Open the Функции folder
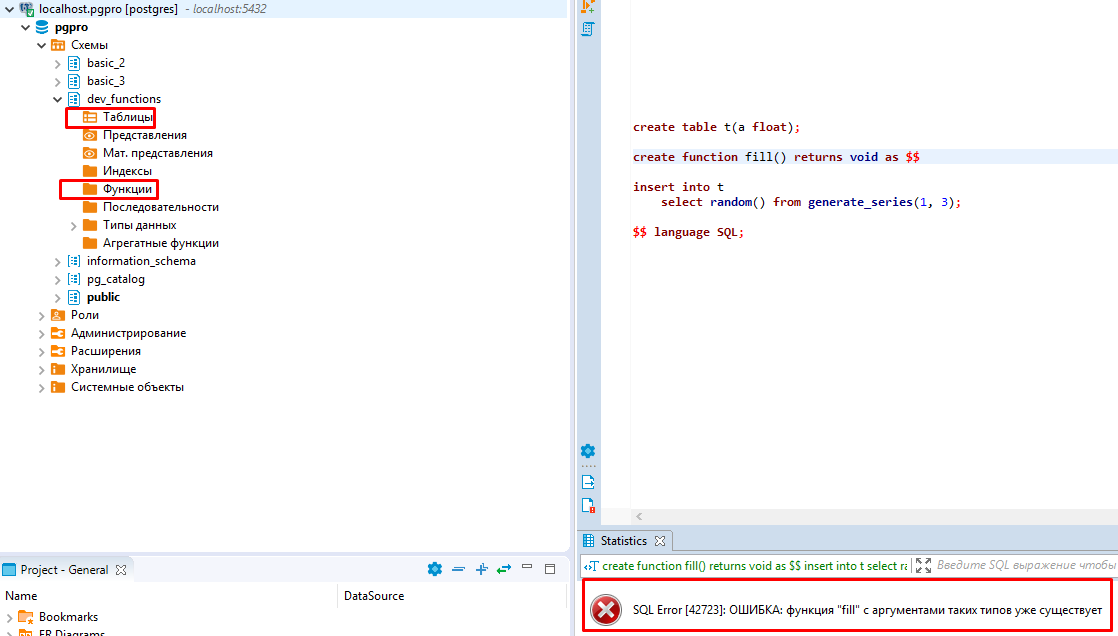Viewport: 1118px width, 636px height. point(127,189)
